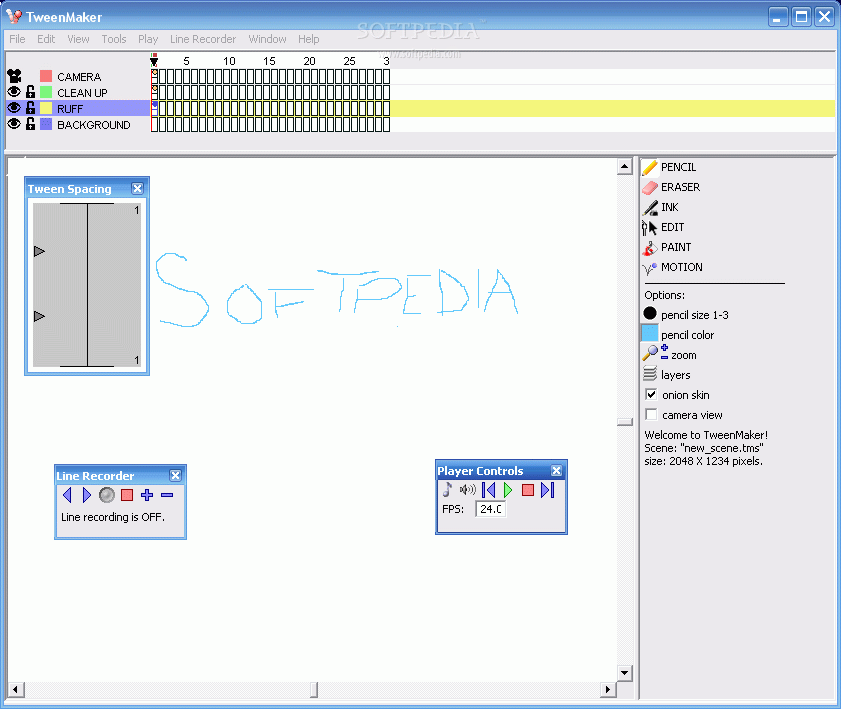
Task: Toggle visibility of the RUFF layer
Action: [x=14, y=108]
